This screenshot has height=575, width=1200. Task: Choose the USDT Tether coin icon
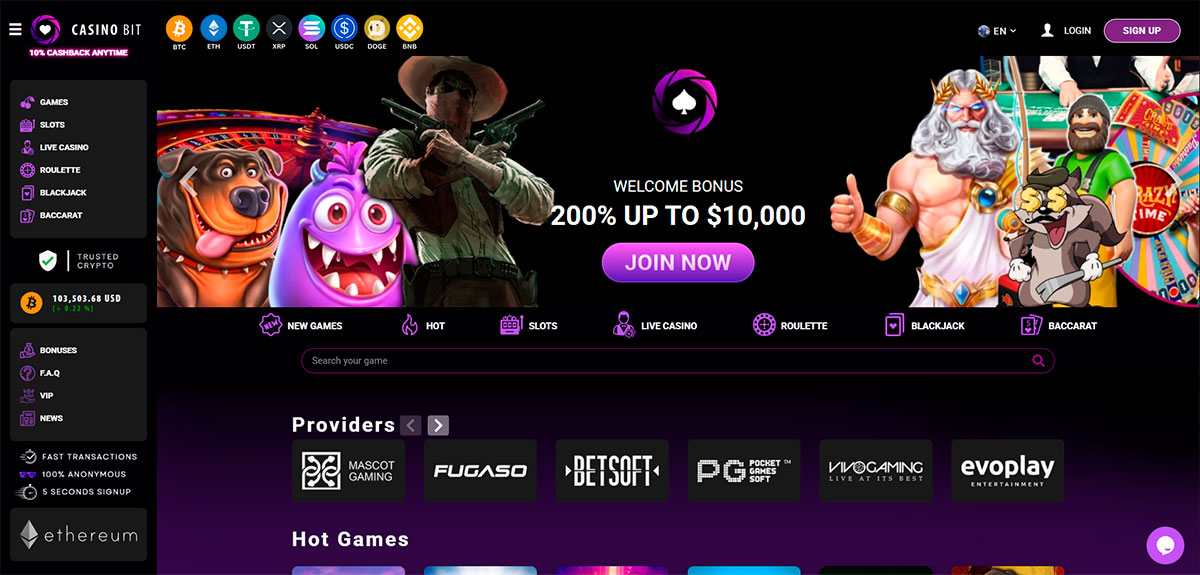tap(246, 28)
